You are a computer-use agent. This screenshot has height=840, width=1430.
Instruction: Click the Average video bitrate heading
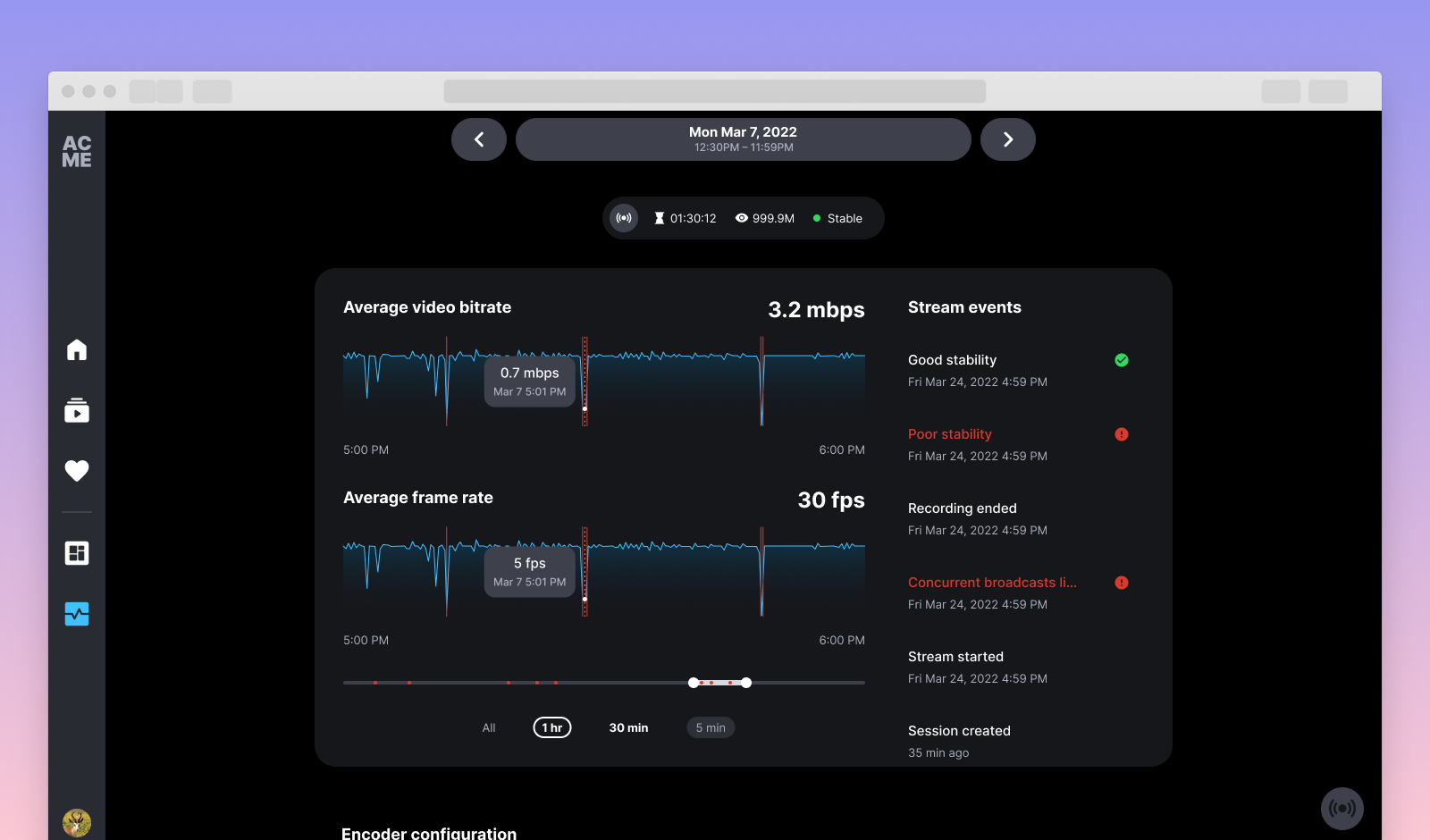click(427, 307)
